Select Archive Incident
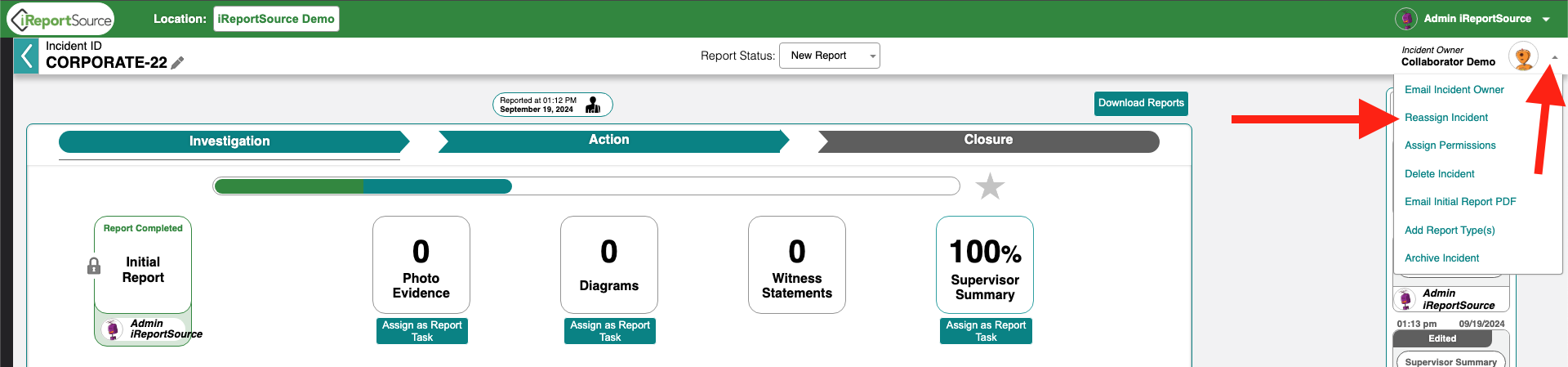The image size is (1568, 367). tap(1441, 258)
